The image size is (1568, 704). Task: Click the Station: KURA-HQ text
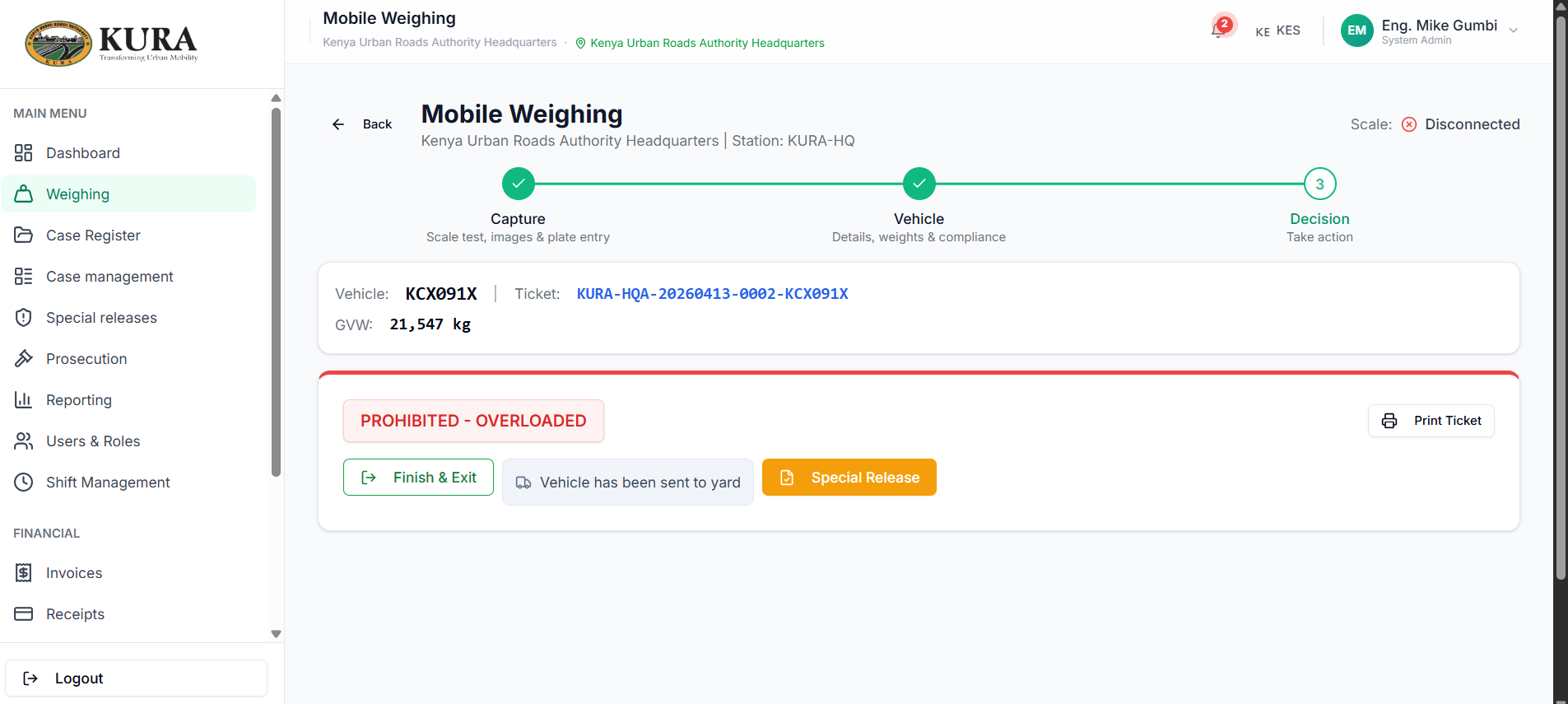pyautogui.click(x=793, y=141)
